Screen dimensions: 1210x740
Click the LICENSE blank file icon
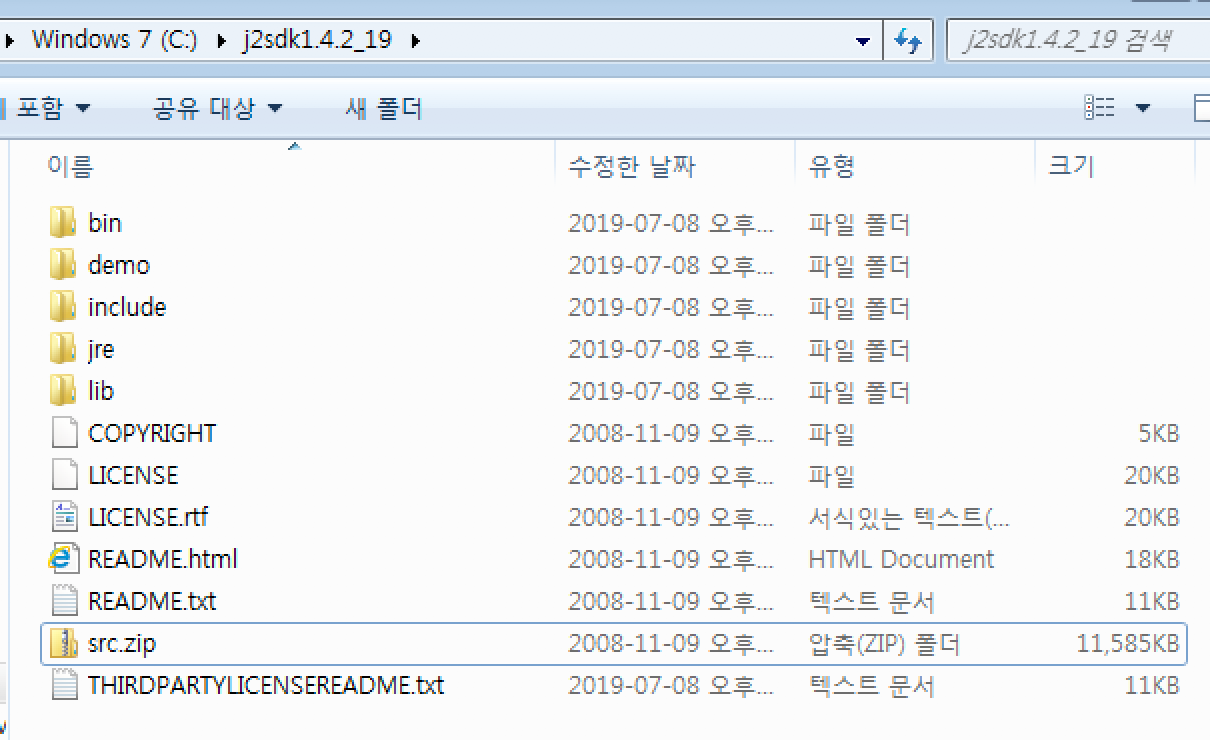coord(63,475)
